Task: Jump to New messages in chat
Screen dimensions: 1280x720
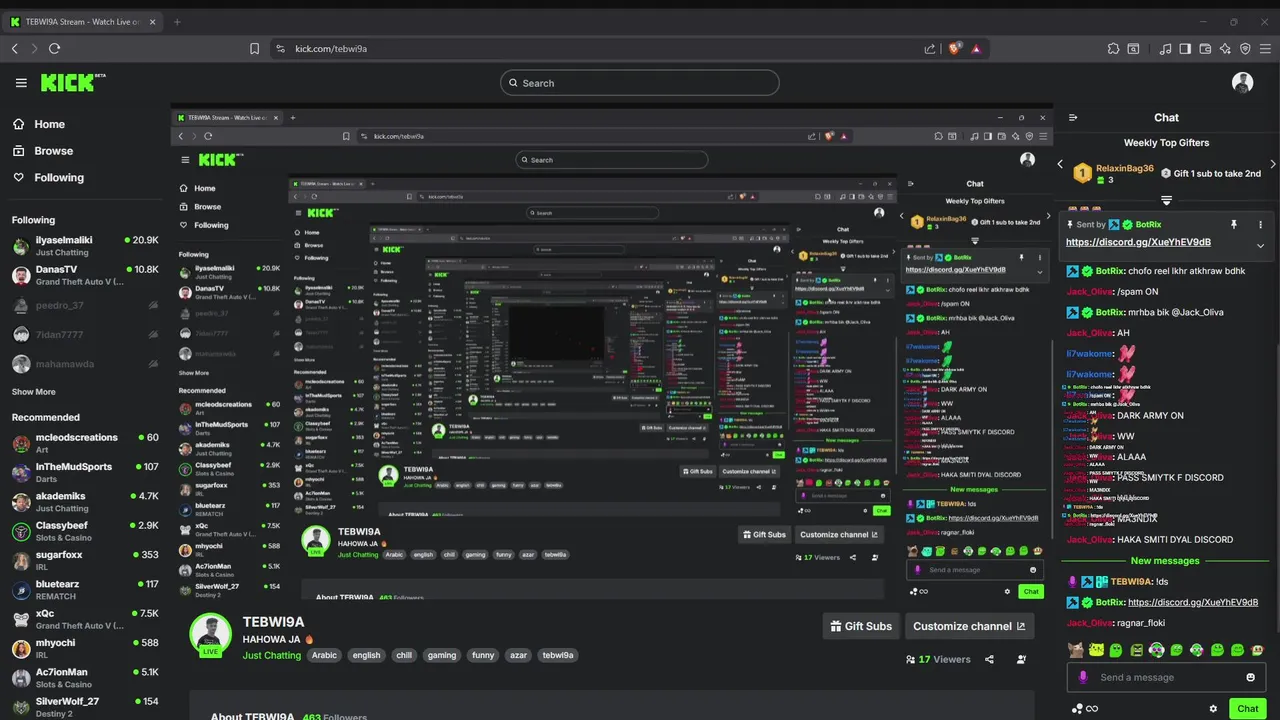Action: [1165, 561]
